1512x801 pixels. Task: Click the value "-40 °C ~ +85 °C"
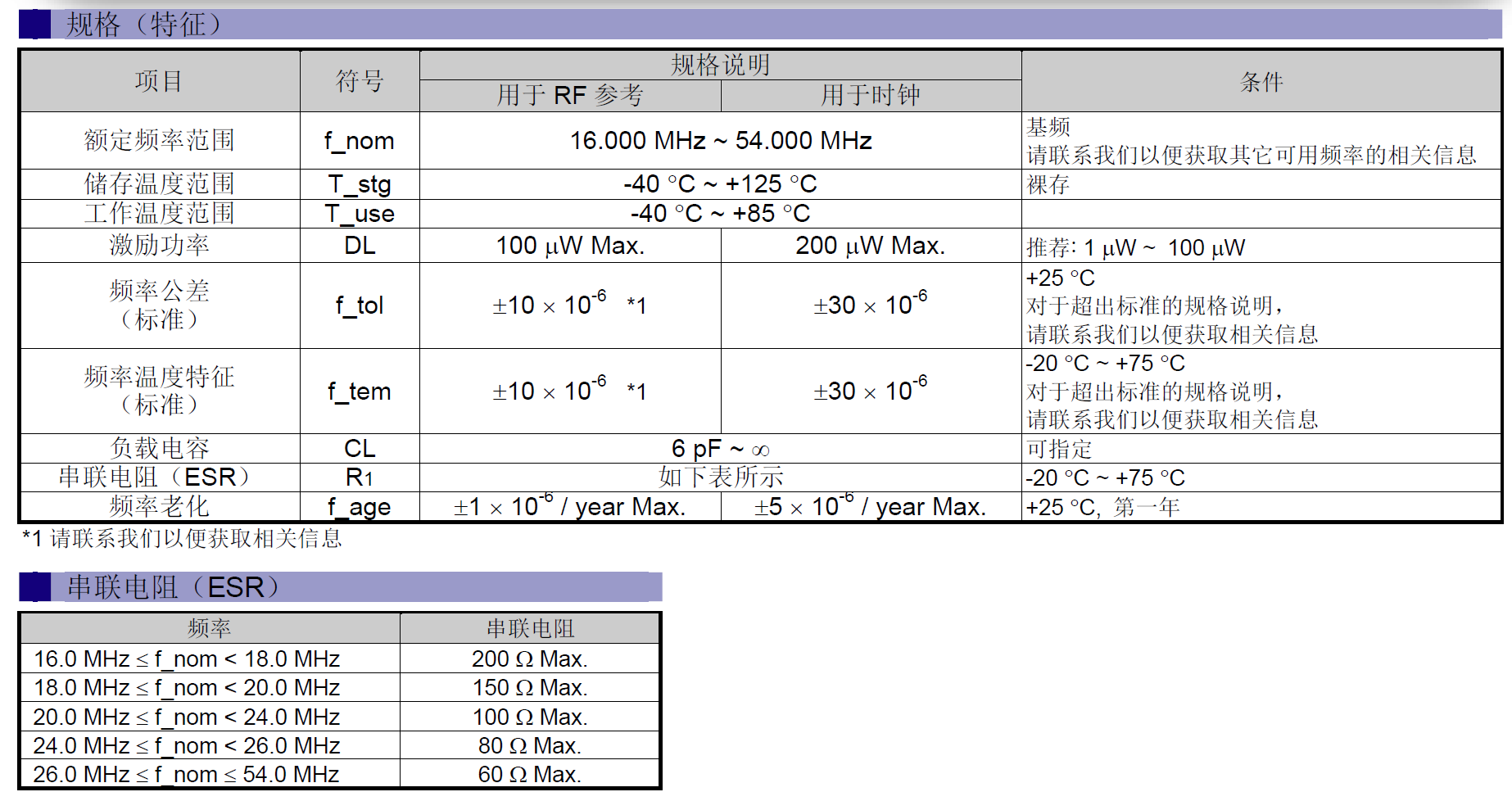point(721,213)
